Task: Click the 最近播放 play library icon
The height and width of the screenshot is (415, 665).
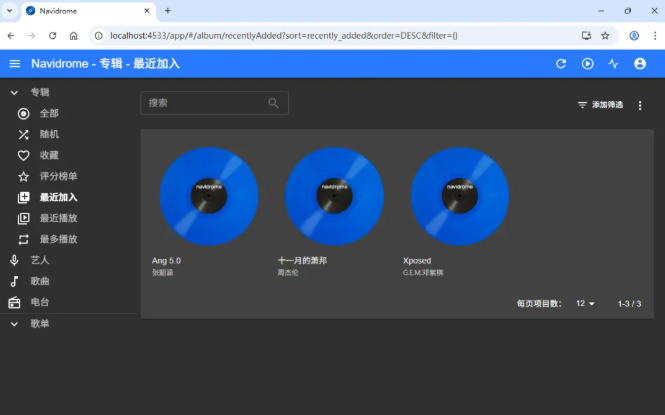Action: pos(23,218)
